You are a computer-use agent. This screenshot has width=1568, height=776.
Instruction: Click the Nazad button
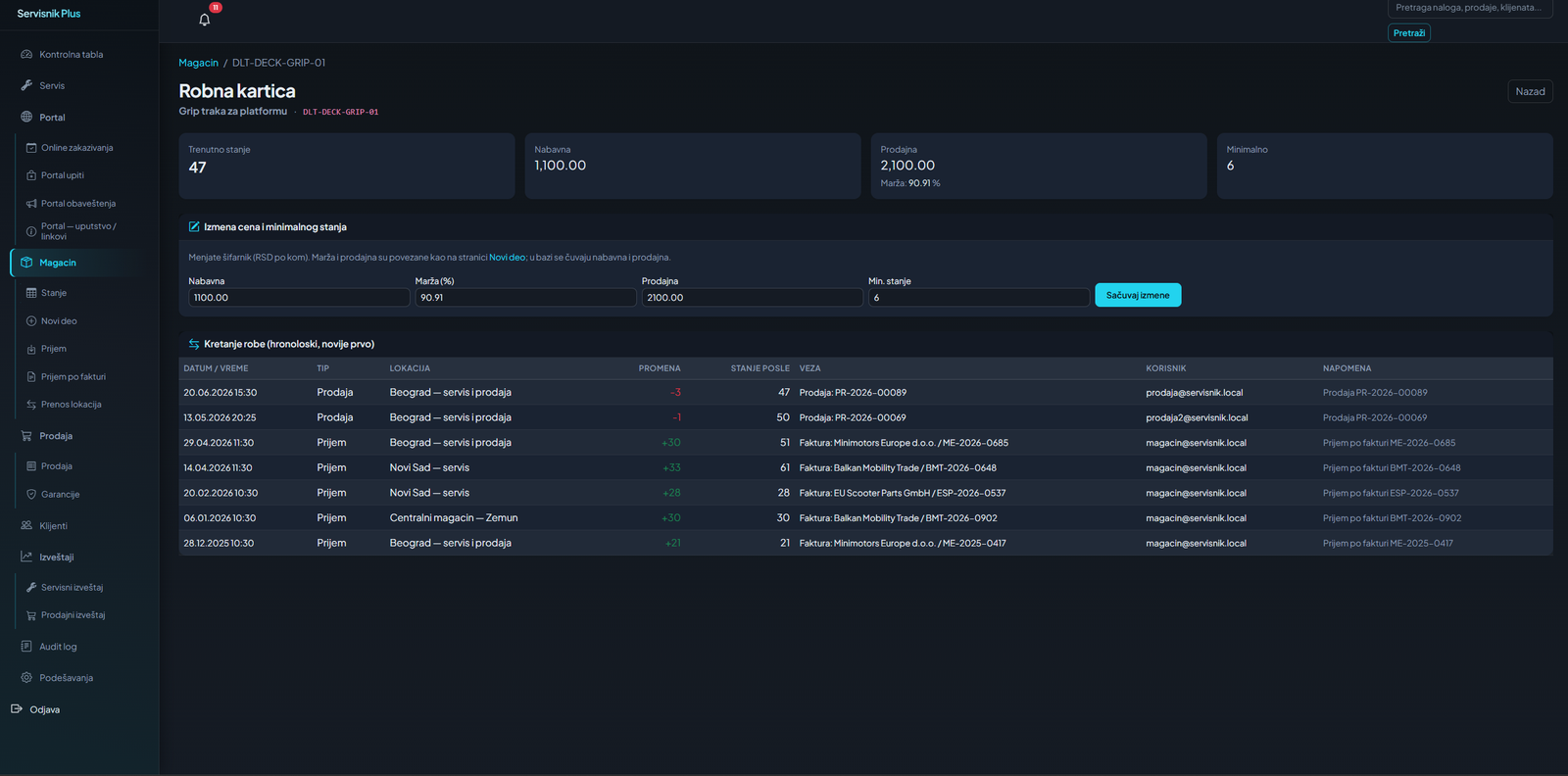click(x=1530, y=92)
